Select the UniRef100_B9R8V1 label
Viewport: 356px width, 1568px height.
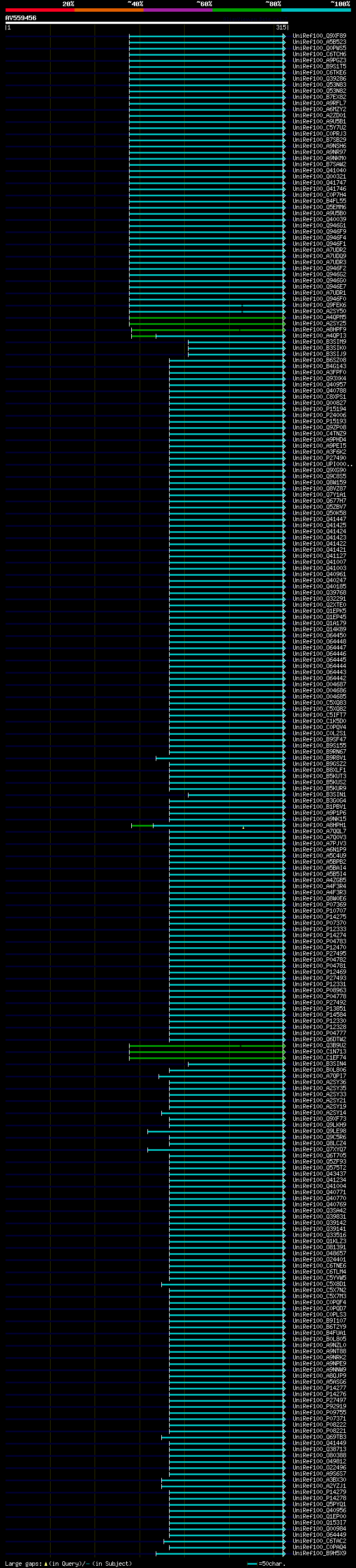click(x=319, y=758)
